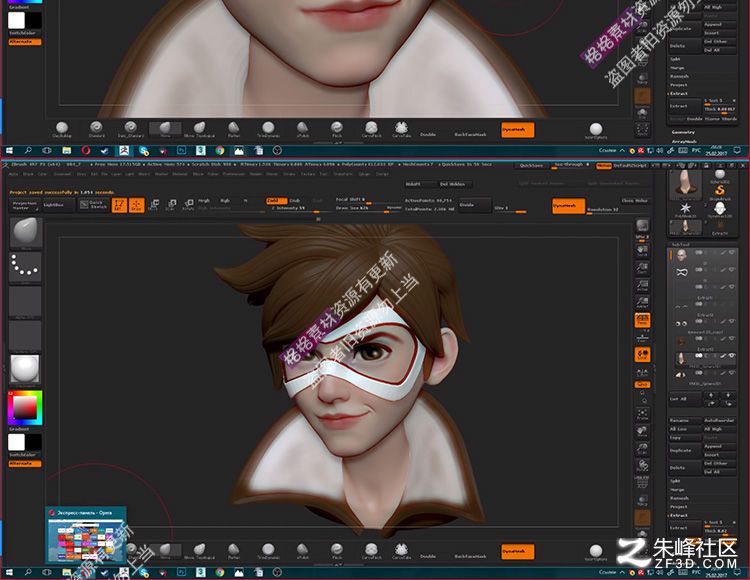
Task: Open the Dots stroke type selector, lower window
Action: [x=26, y=266]
